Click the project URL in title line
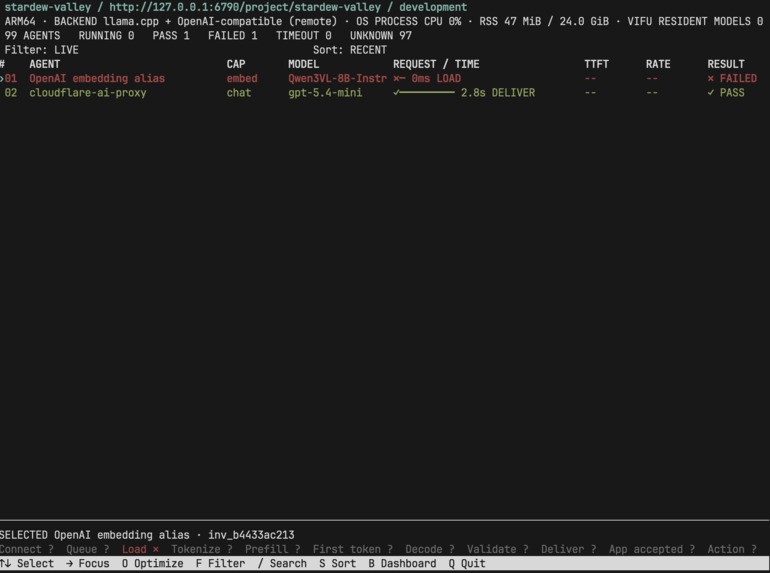Image resolution: width=770 pixels, height=573 pixels. [245, 7]
